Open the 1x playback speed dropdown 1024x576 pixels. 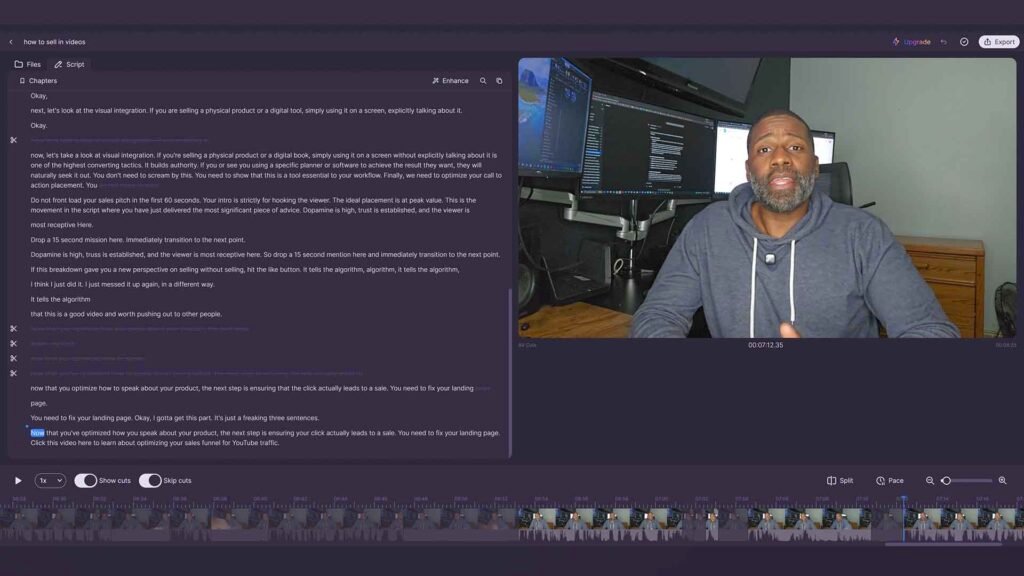click(x=50, y=481)
